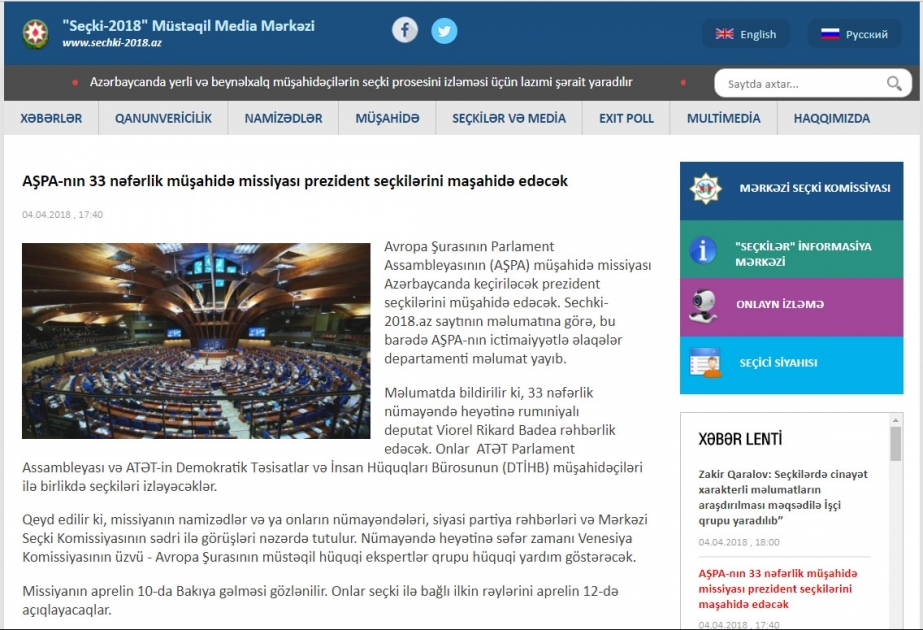The width and height of the screenshot is (923, 630).
Task: Open the SEÇİCİ SİYAHISI banner
Action: tap(791, 365)
